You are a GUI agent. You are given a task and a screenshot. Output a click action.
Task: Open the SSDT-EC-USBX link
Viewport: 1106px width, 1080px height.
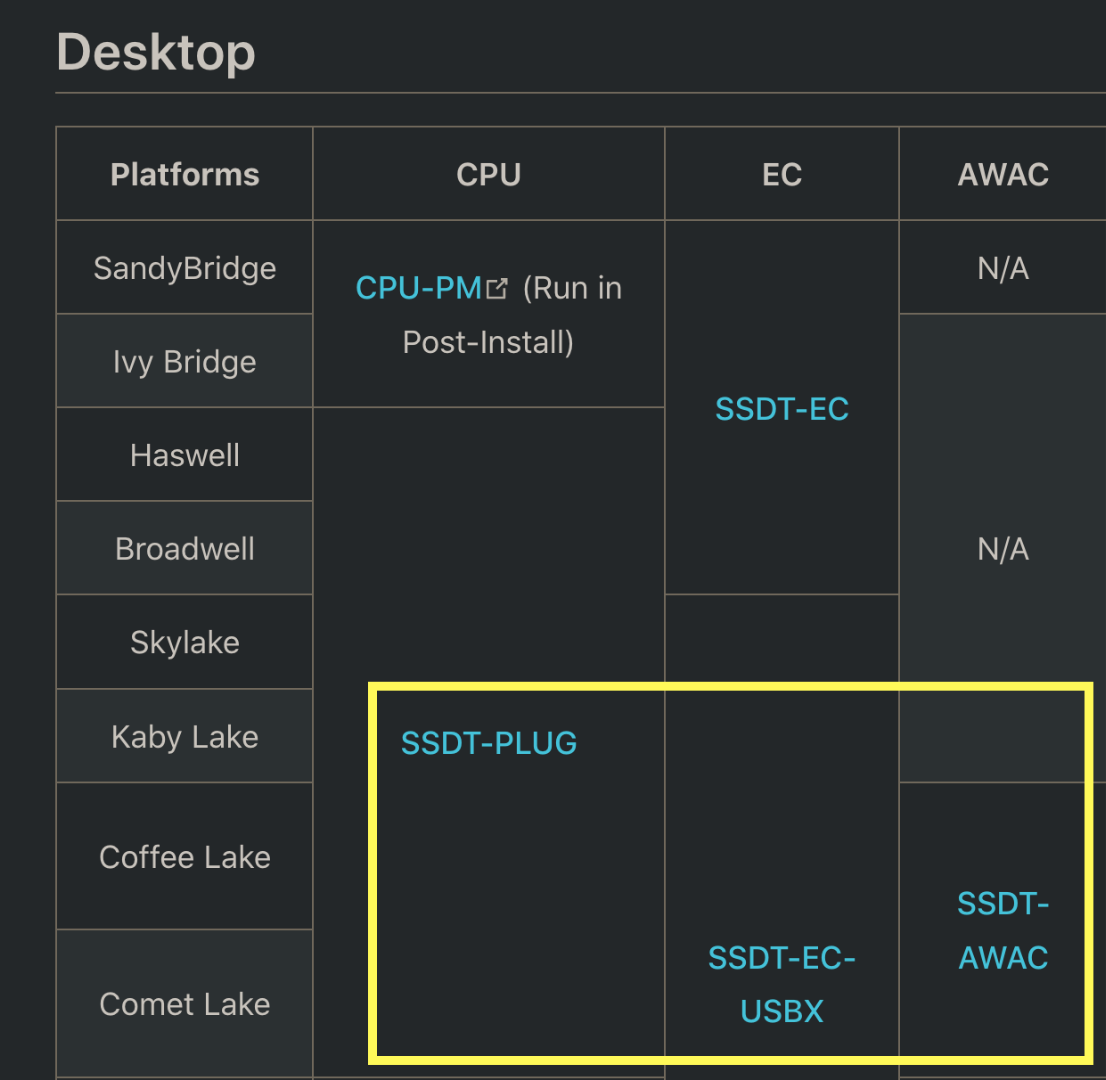tap(782, 984)
